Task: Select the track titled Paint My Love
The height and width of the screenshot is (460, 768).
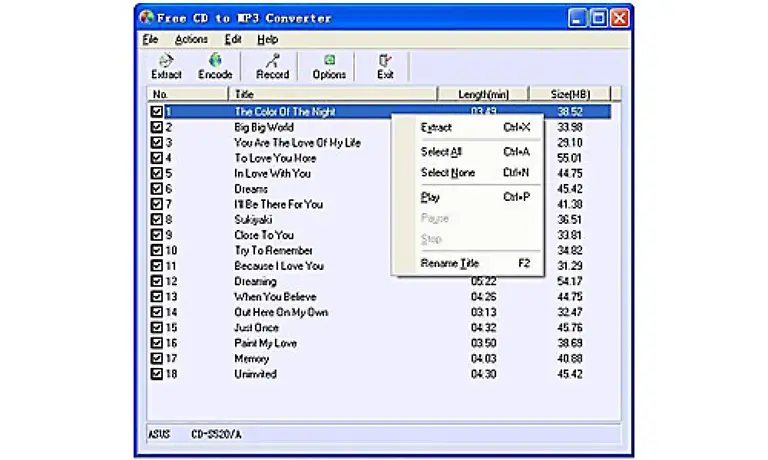Action: (265, 343)
